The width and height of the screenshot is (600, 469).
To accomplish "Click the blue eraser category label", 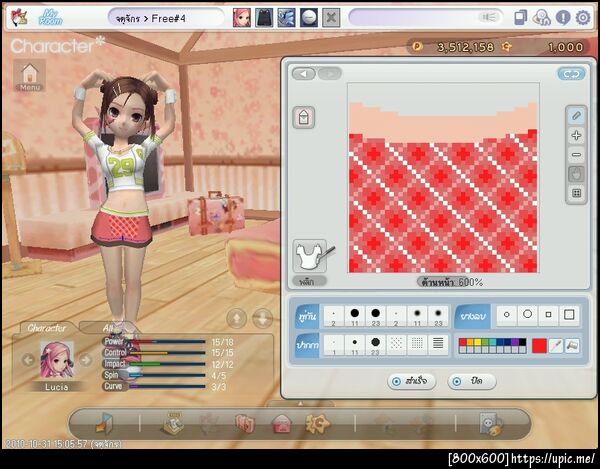I will click(473, 316).
